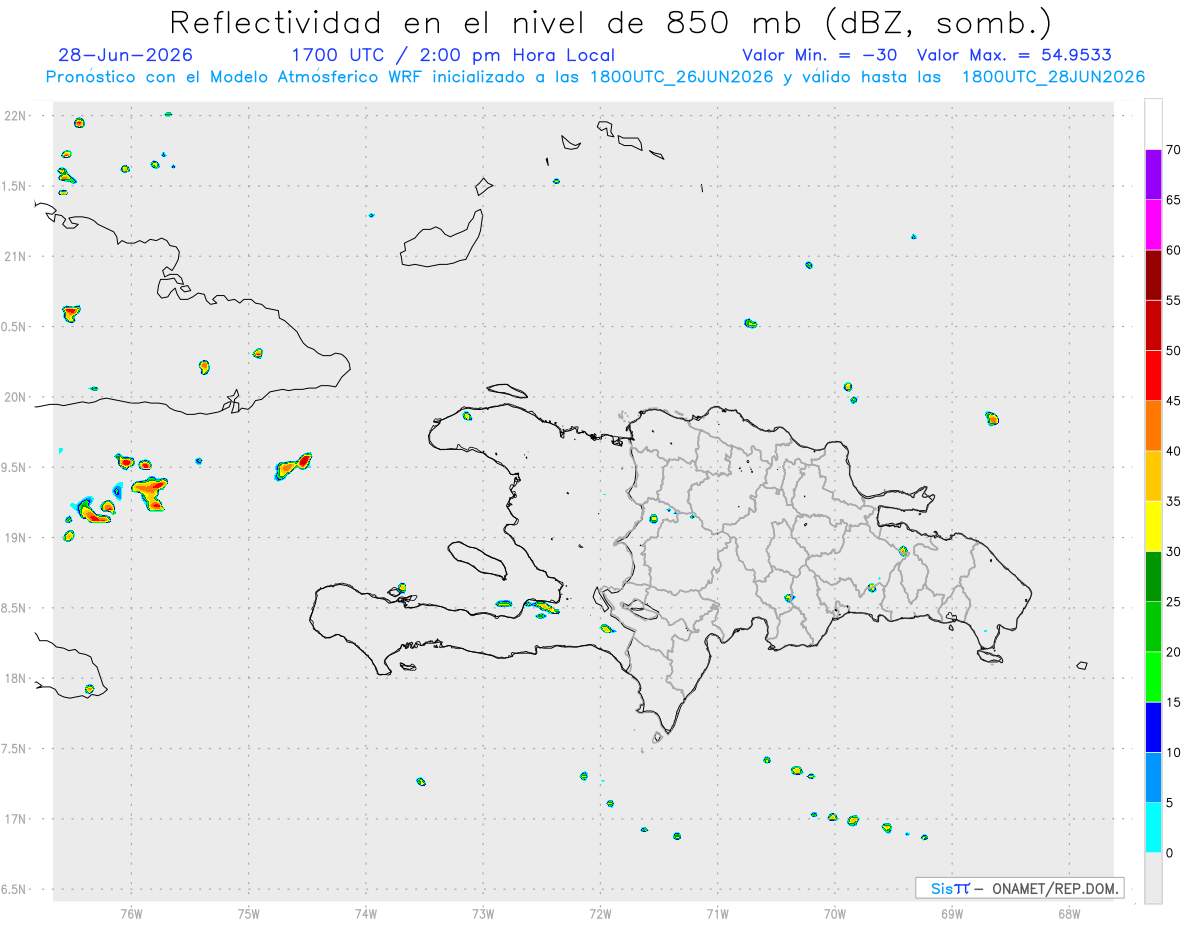The image size is (1200, 927).
Task: Select the dark red 55–60 dBZ band
Action: tap(1153, 275)
